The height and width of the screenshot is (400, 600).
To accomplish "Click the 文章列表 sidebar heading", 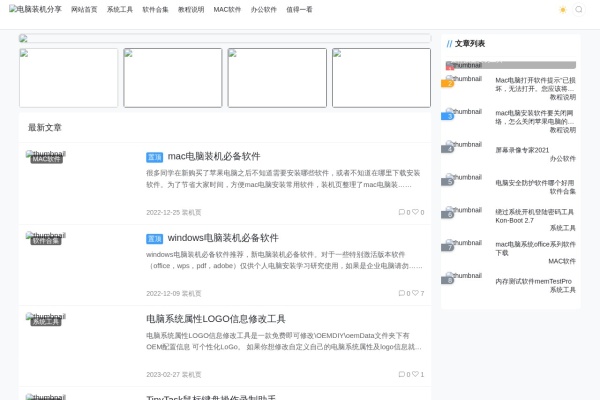I will click(470, 44).
